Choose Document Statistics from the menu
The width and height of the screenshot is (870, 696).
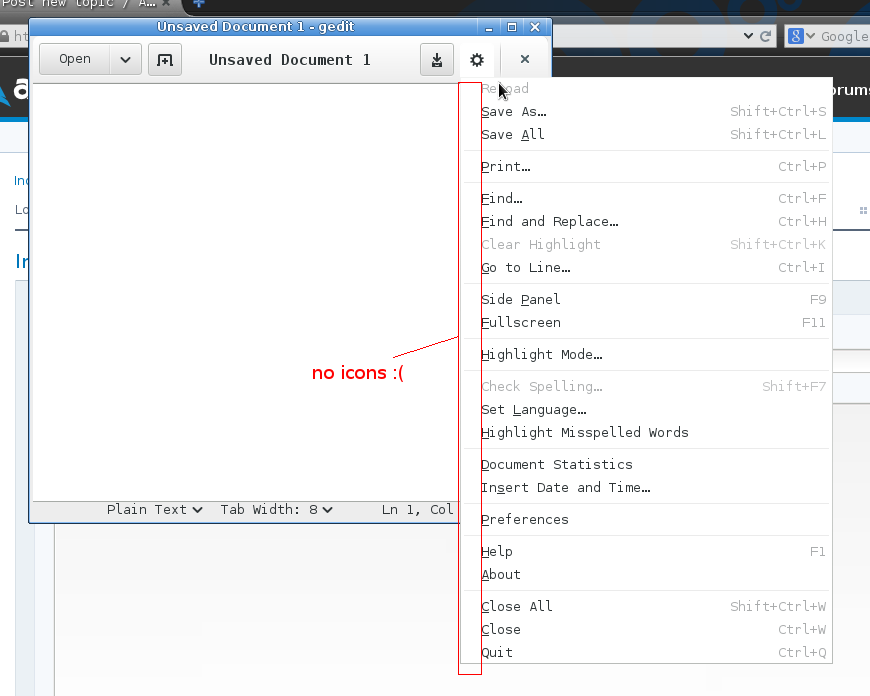click(557, 464)
